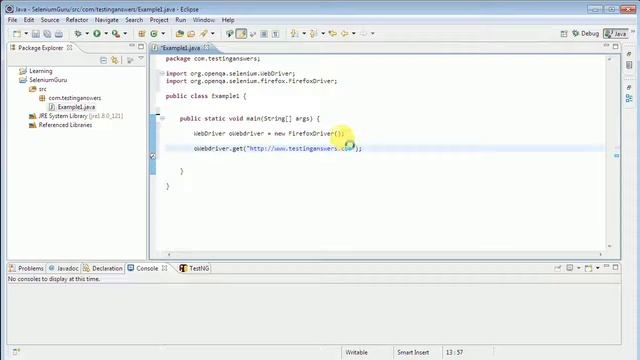Click the Task List icon in right trim
Image resolution: width=640 pixels, height=360 pixels.
pos(629,65)
